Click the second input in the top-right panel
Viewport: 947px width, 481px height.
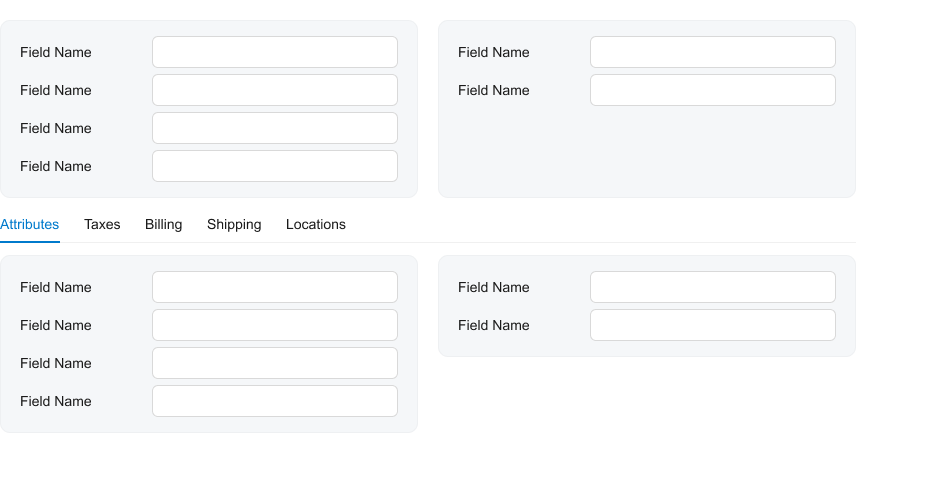[x=713, y=90]
